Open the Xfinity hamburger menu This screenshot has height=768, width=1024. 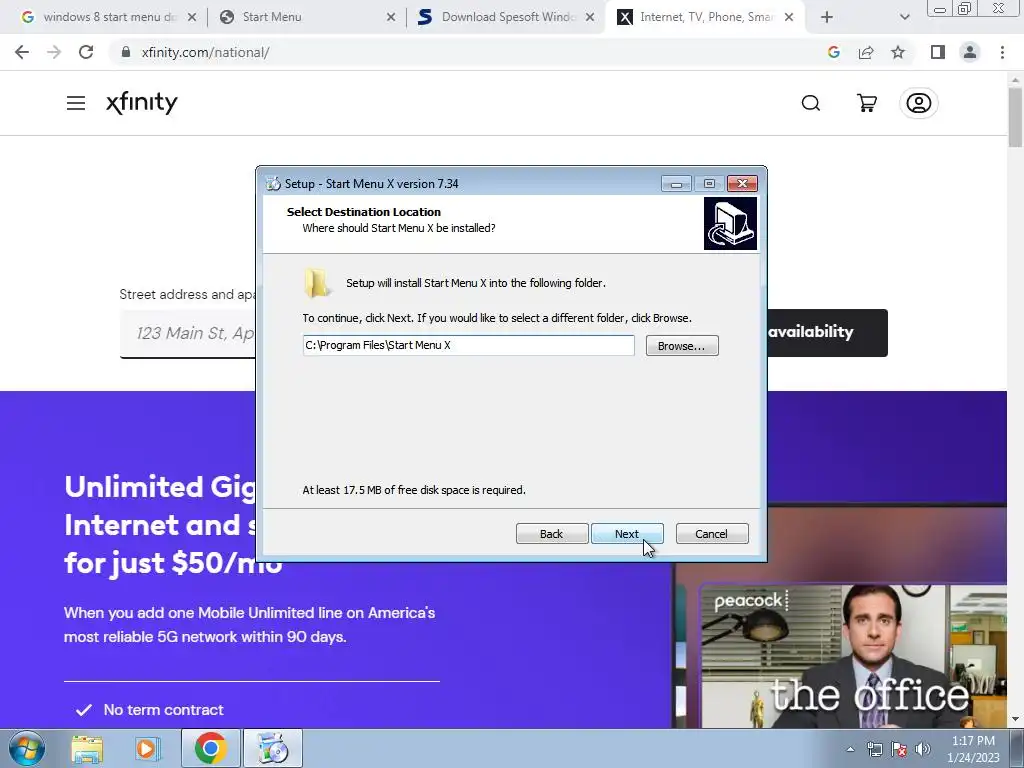(76, 103)
